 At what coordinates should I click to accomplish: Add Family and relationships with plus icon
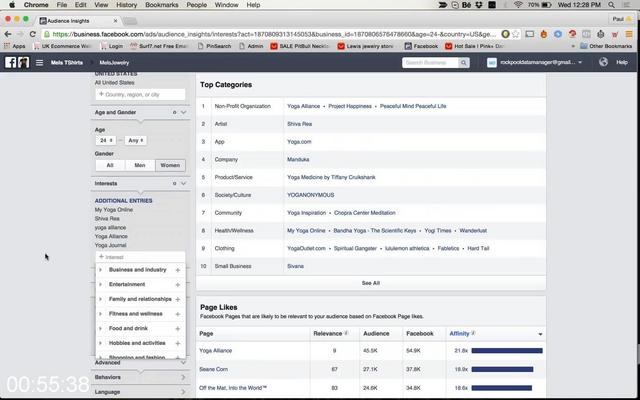178,300
